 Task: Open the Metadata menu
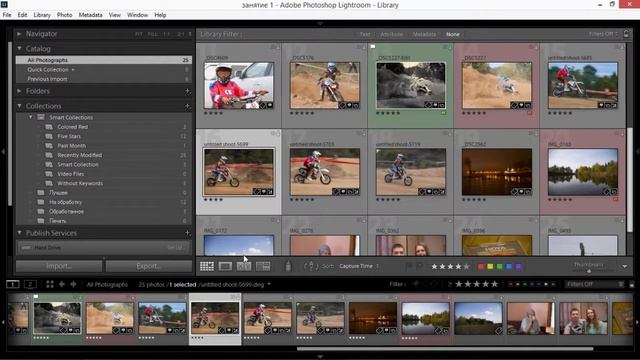coord(91,15)
